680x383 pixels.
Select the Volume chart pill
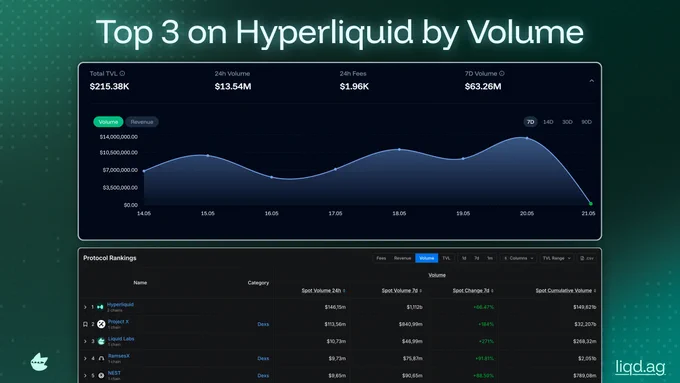pos(108,122)
